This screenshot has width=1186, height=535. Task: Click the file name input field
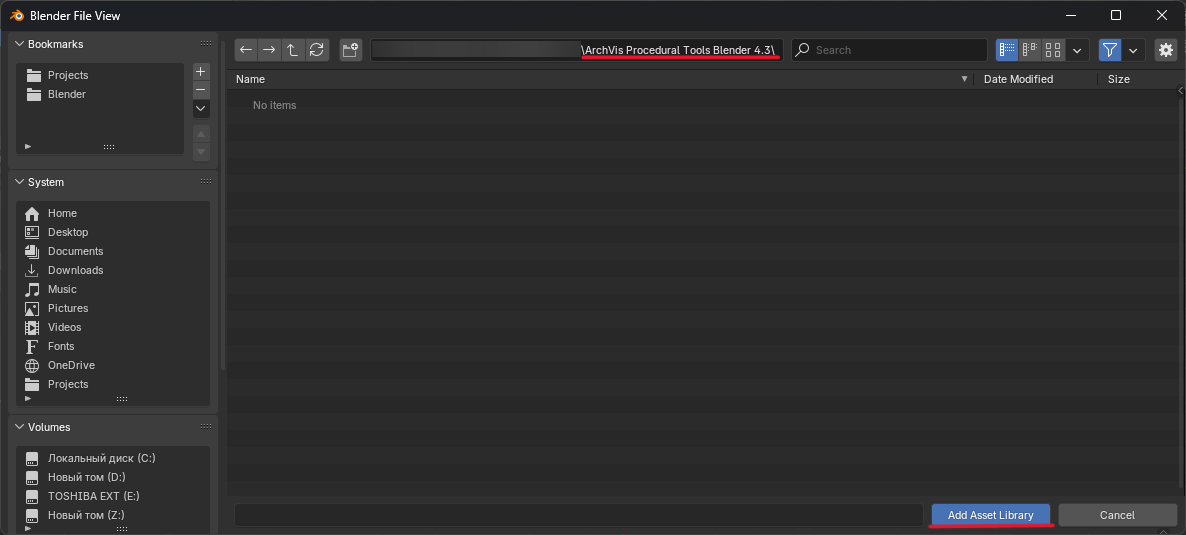tap(579, 515)
